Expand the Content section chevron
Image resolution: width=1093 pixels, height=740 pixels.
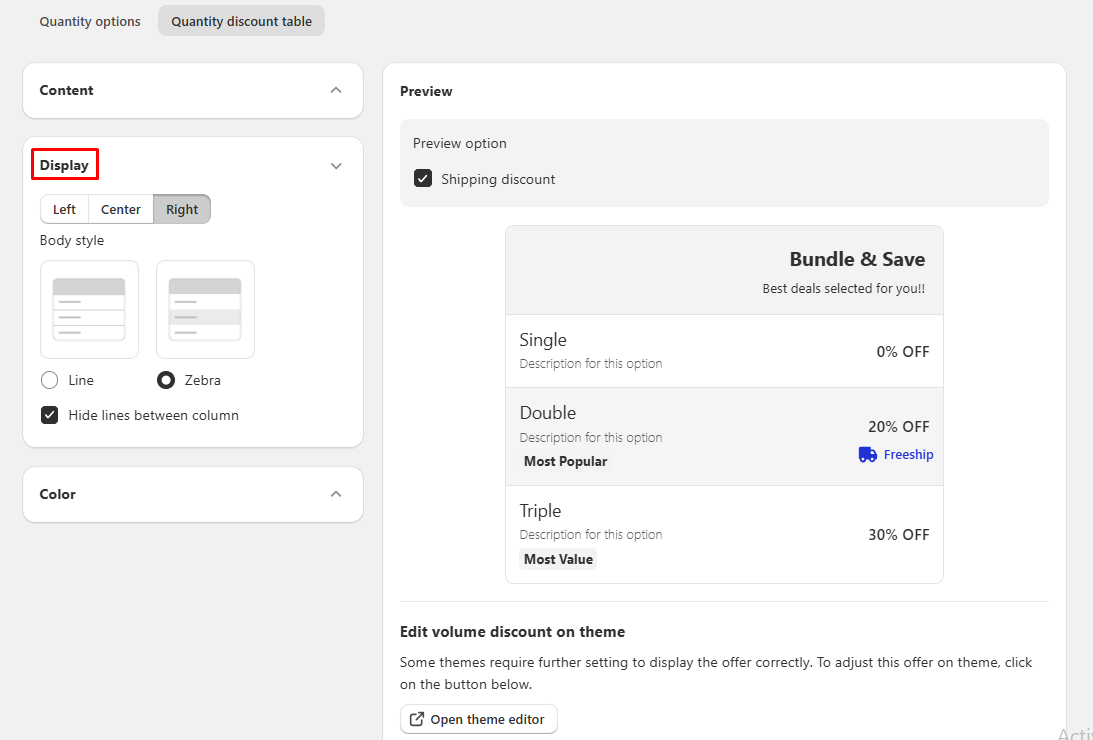click(x=336, y=91)
